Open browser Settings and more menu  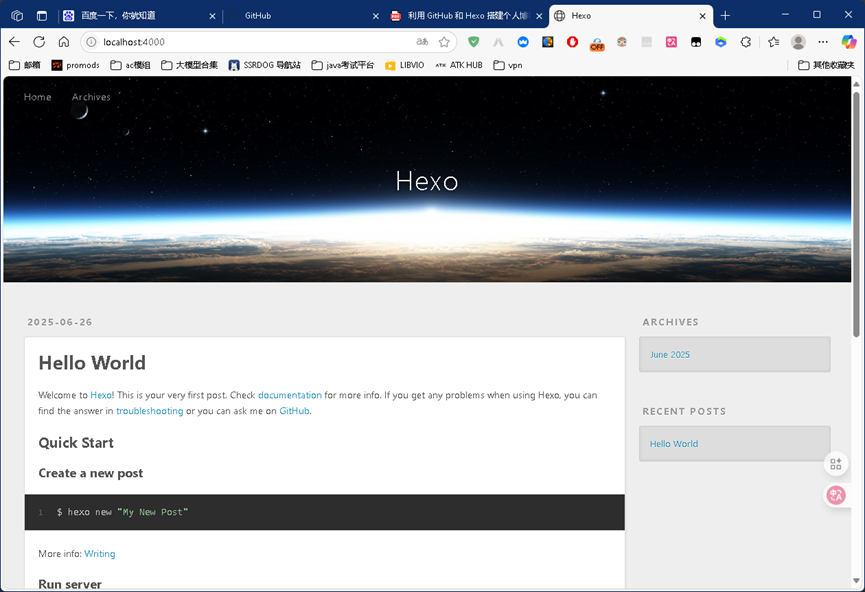(823, 42)
